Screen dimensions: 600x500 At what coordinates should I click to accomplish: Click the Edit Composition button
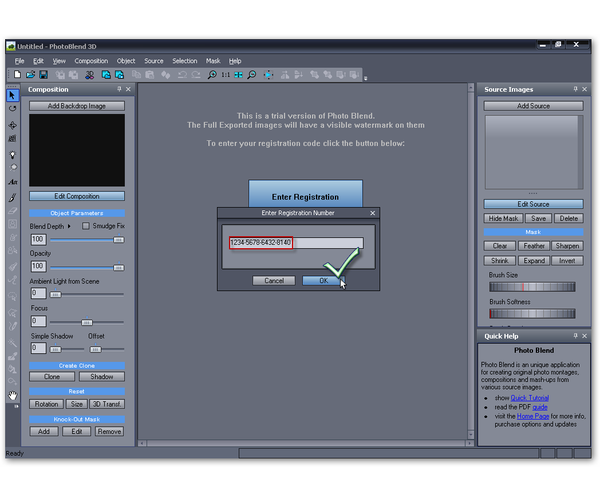(x=77, y=196)
